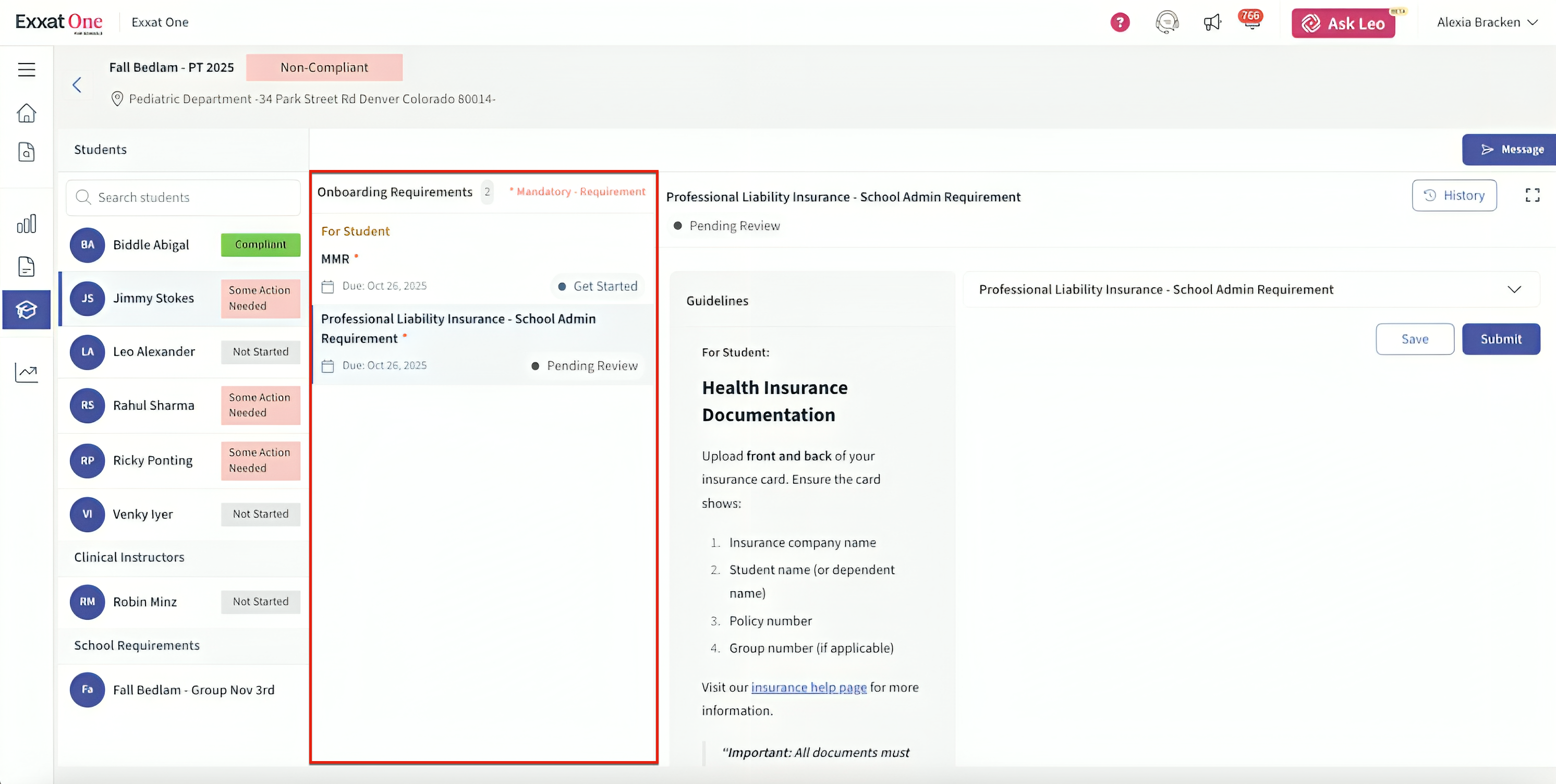Image resolution: width=1556 pixels, height=784 pixels.
Task: Click the back arrow chevron
Action: [x=77, y=85]
